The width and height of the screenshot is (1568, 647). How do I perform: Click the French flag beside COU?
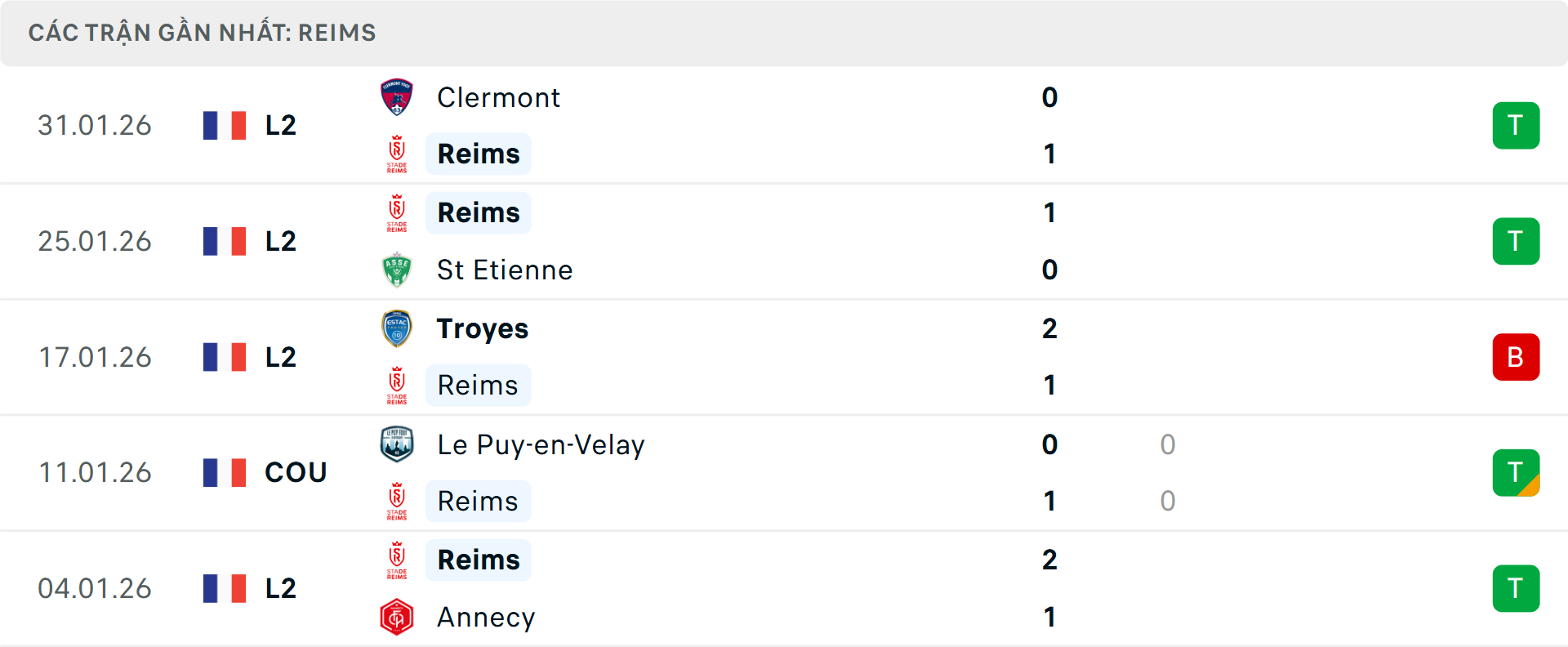(x=225, y=473)
